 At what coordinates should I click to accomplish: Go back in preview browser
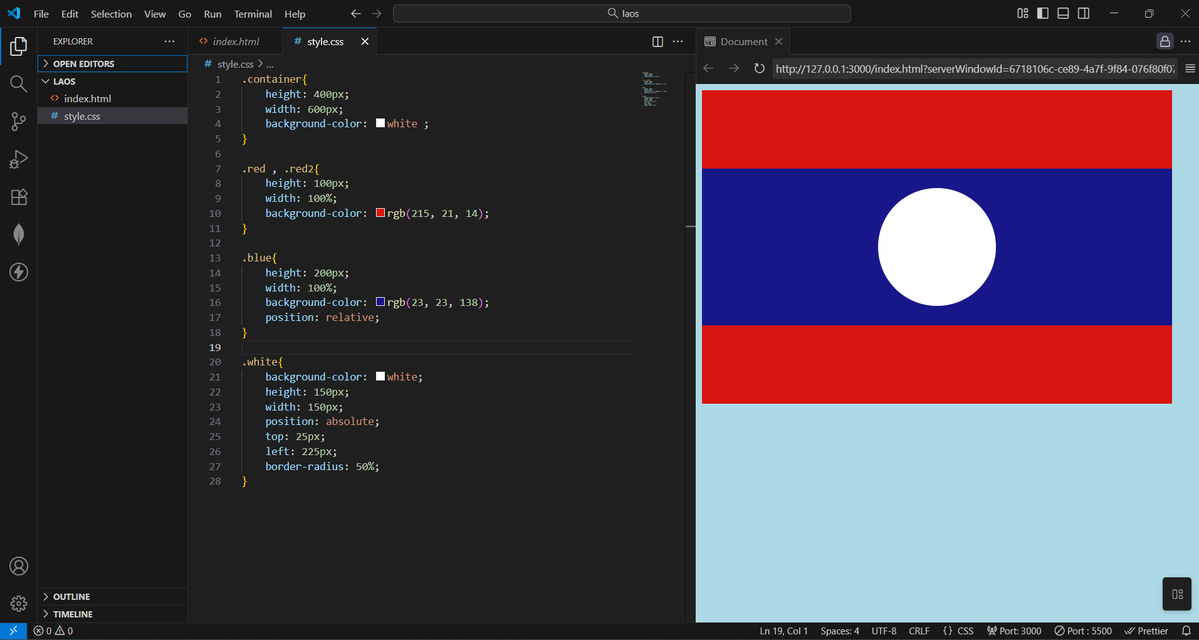708,69
